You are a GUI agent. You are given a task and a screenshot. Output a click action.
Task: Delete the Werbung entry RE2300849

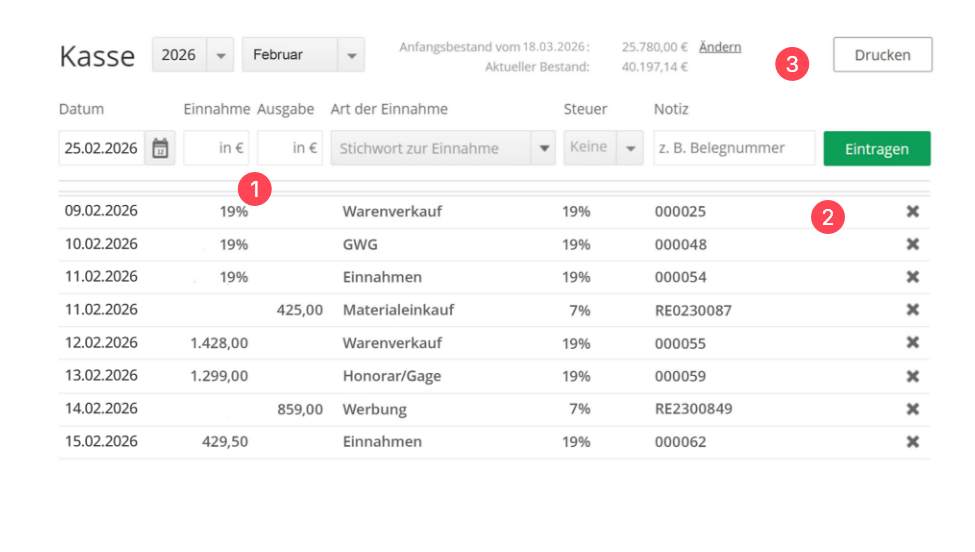(912, 409)
